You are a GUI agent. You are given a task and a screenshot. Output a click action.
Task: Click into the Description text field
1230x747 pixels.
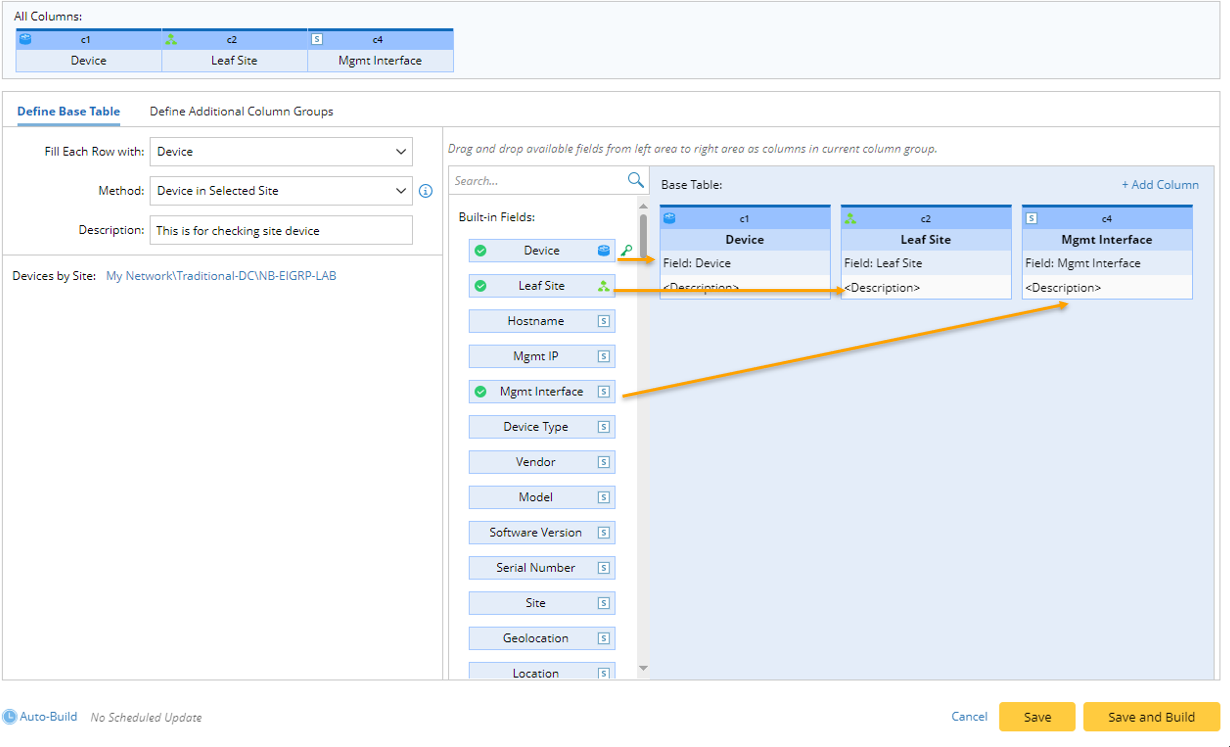pos(280,230)
